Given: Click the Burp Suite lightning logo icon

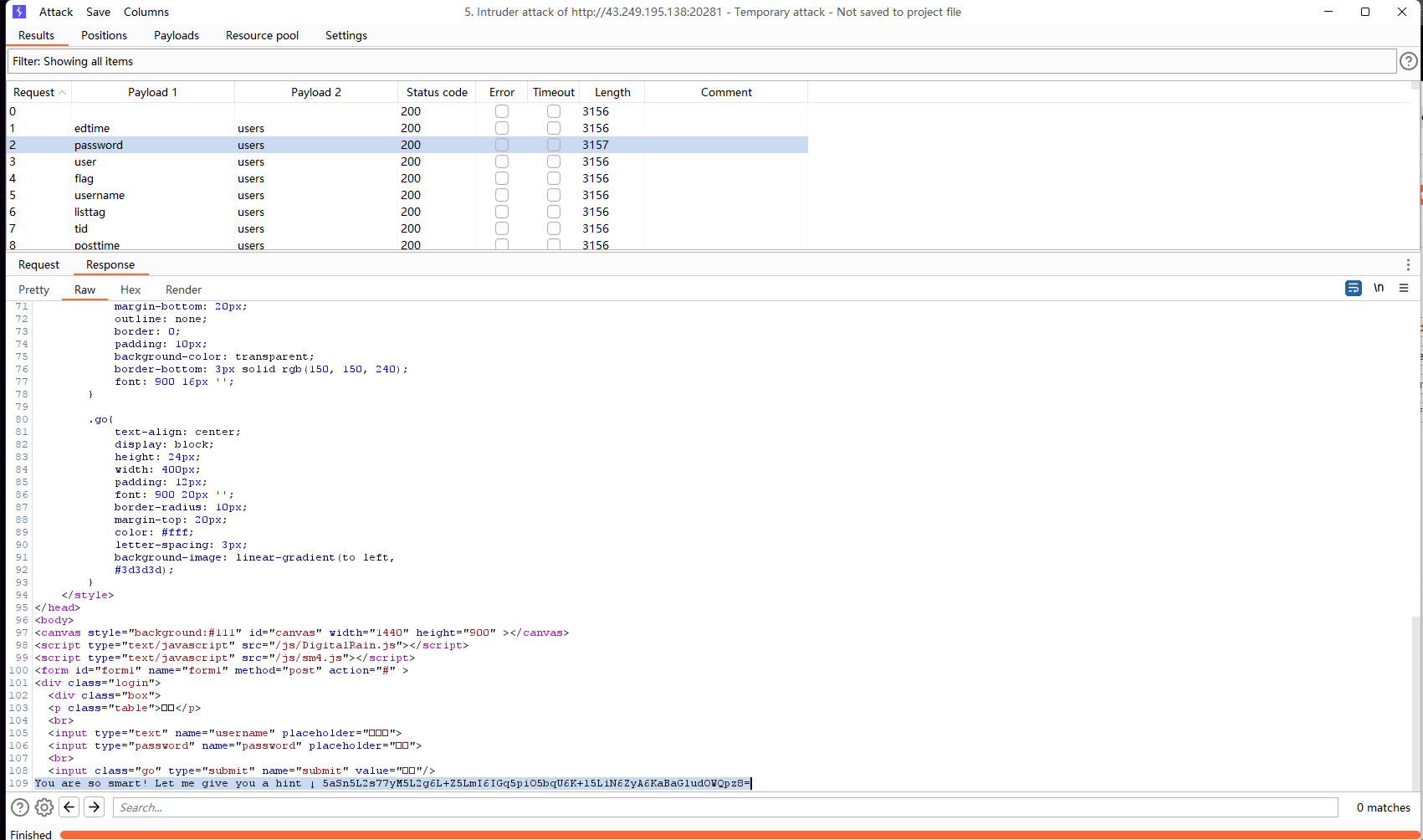Looking at the screenshot, I should (19, 12).
